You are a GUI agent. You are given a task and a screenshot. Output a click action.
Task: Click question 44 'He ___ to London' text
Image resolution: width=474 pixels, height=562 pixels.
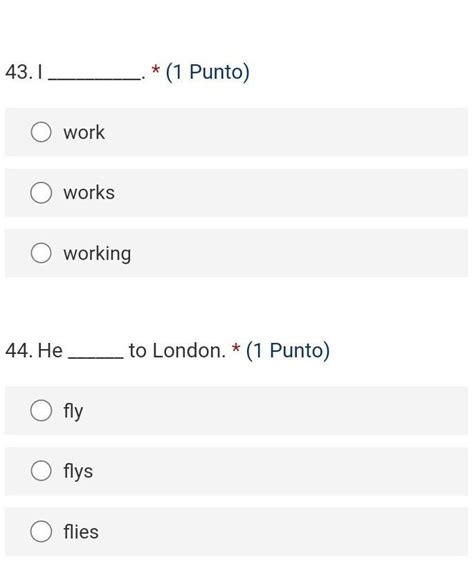(115, 351)
